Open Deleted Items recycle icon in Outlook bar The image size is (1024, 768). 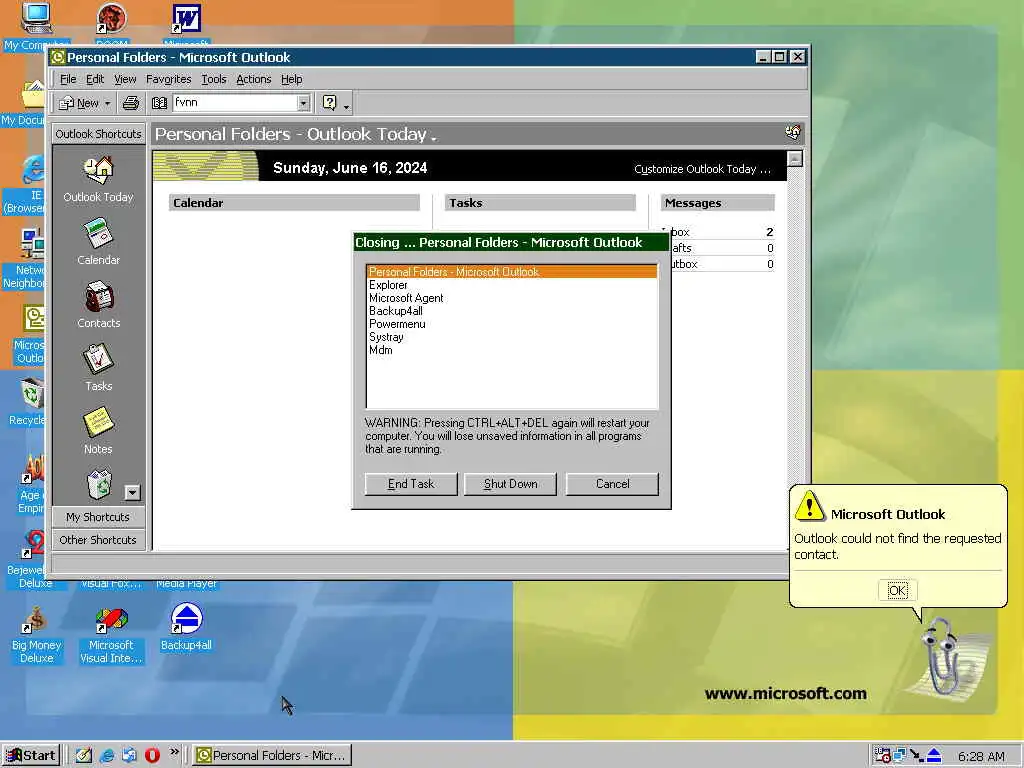pos(99,484)
